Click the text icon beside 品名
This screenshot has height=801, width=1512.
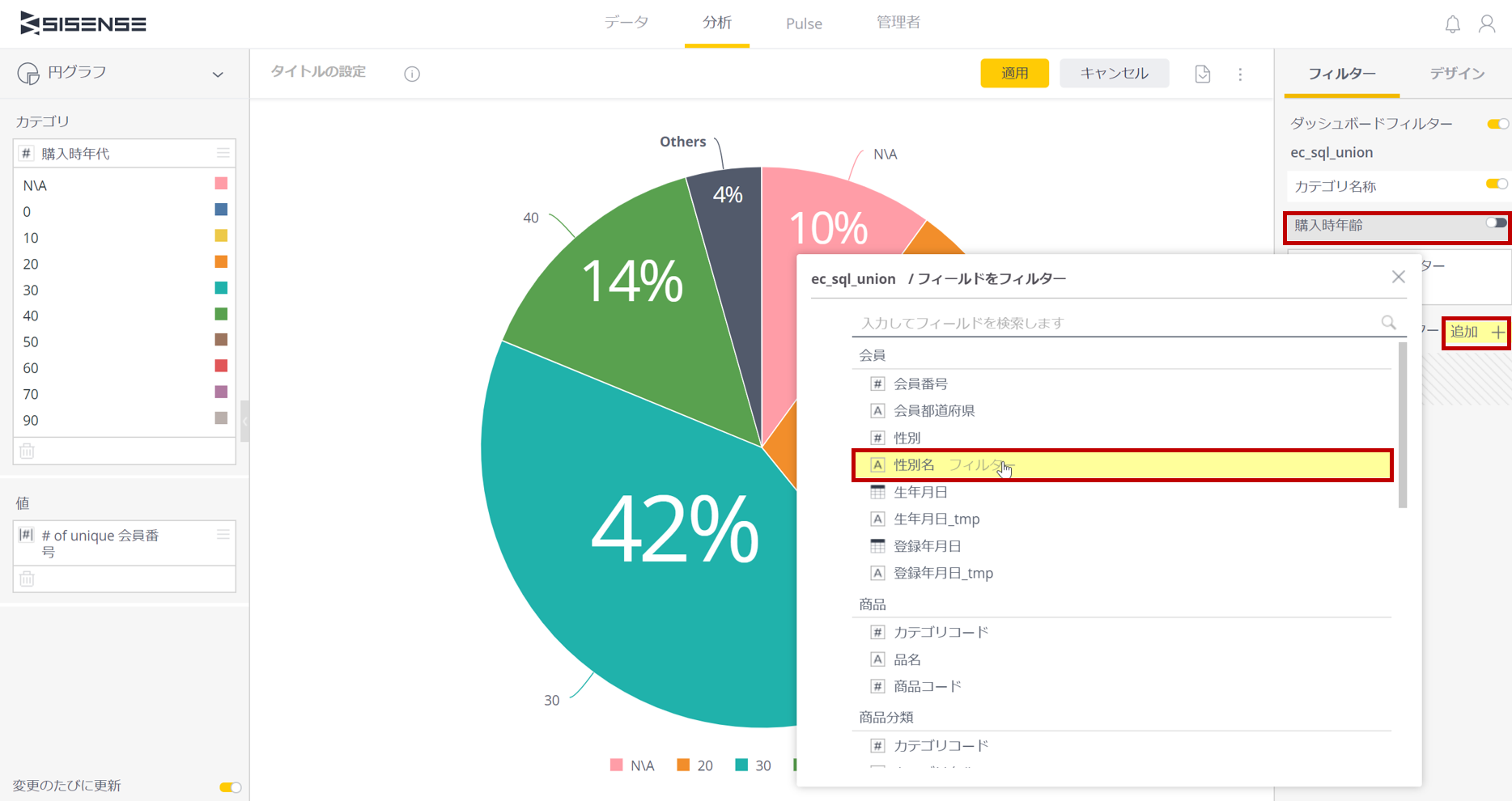click(x=877, y=659)
